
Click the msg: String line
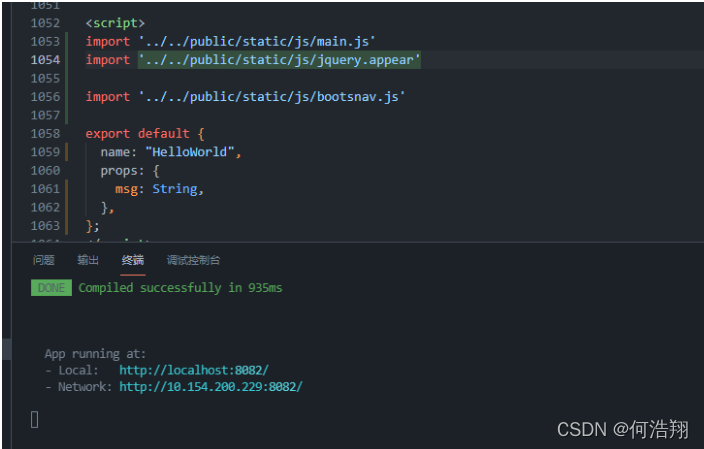(x=159, y=189)
